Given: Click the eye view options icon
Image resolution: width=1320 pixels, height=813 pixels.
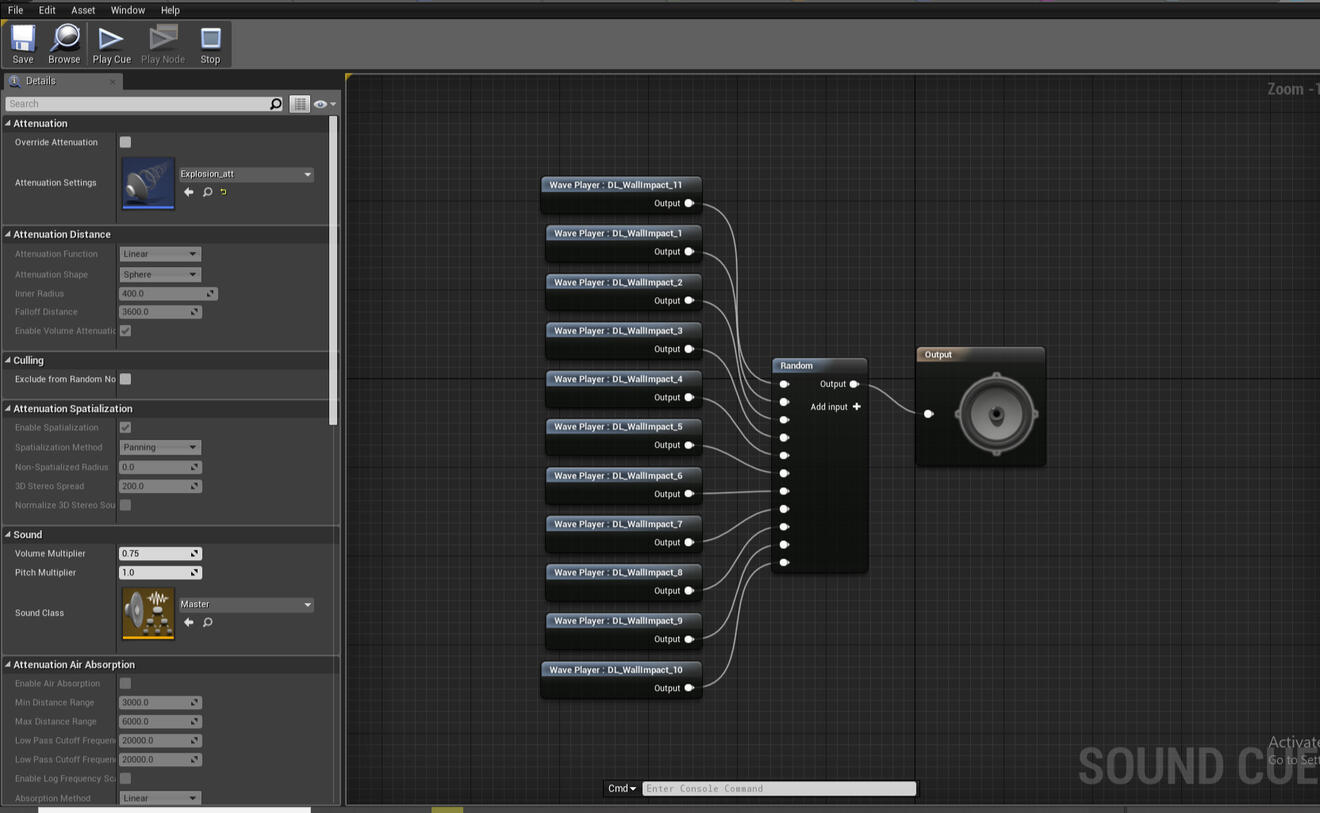Looking at the screenshot, I should pyautogui.click(x=321, y=104).
